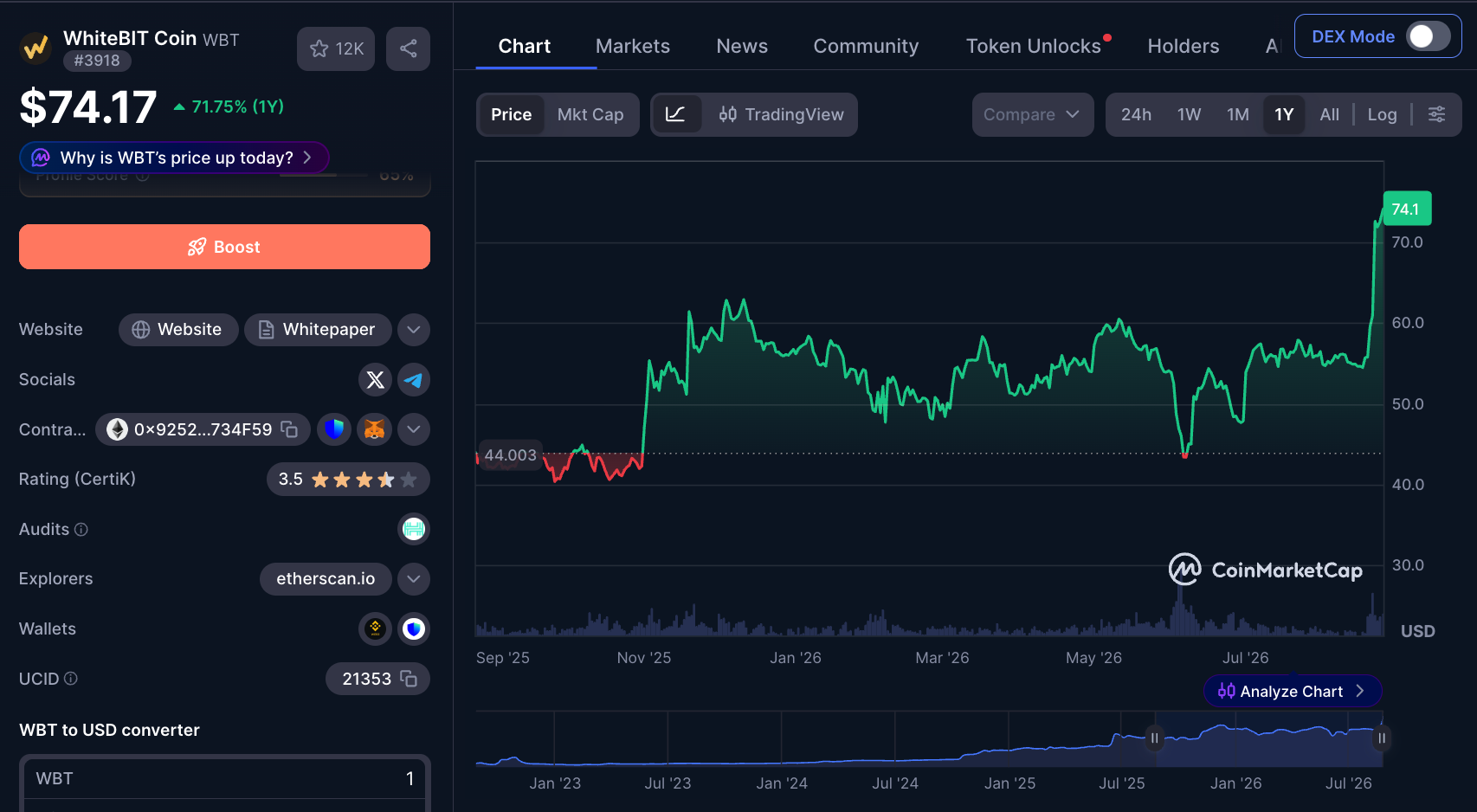Open the audit provider icon
The height and width of the screenshot is (812, 1477).
tap(414, 529)
